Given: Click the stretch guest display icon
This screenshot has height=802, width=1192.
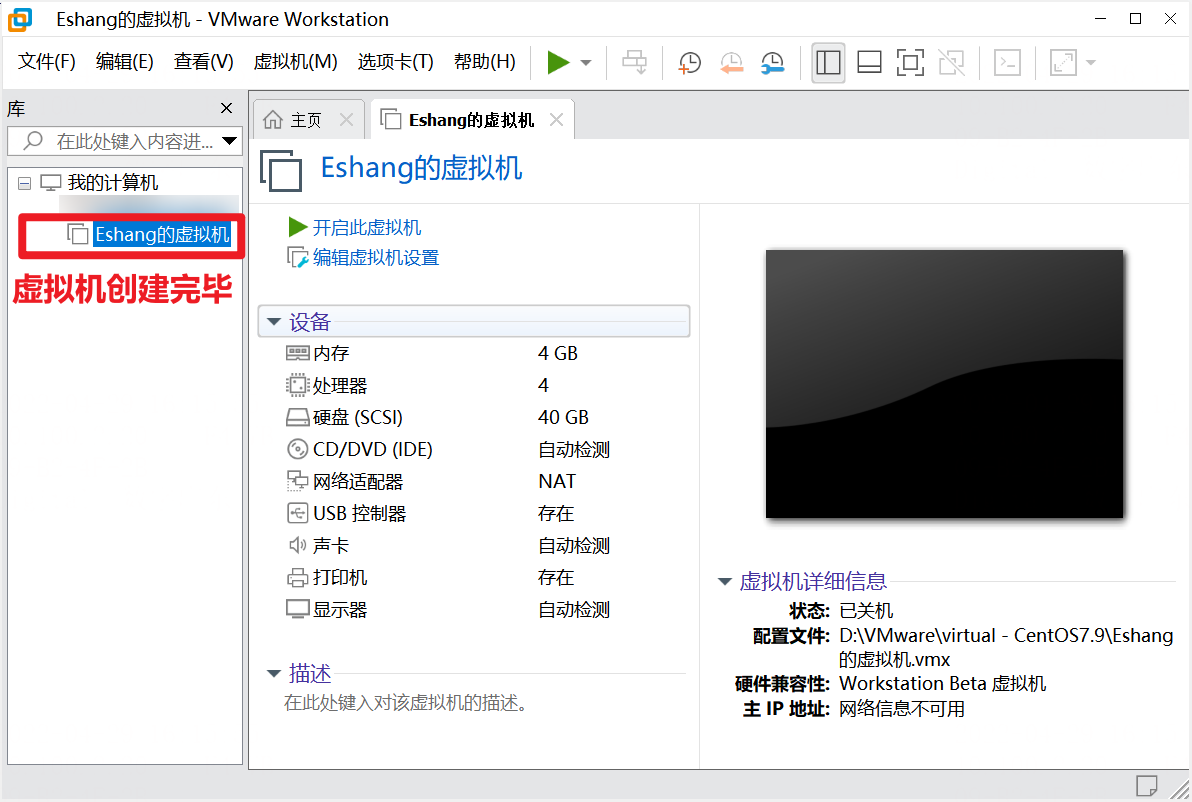Looking at the screenshot, I should (x=1063, y=62).
